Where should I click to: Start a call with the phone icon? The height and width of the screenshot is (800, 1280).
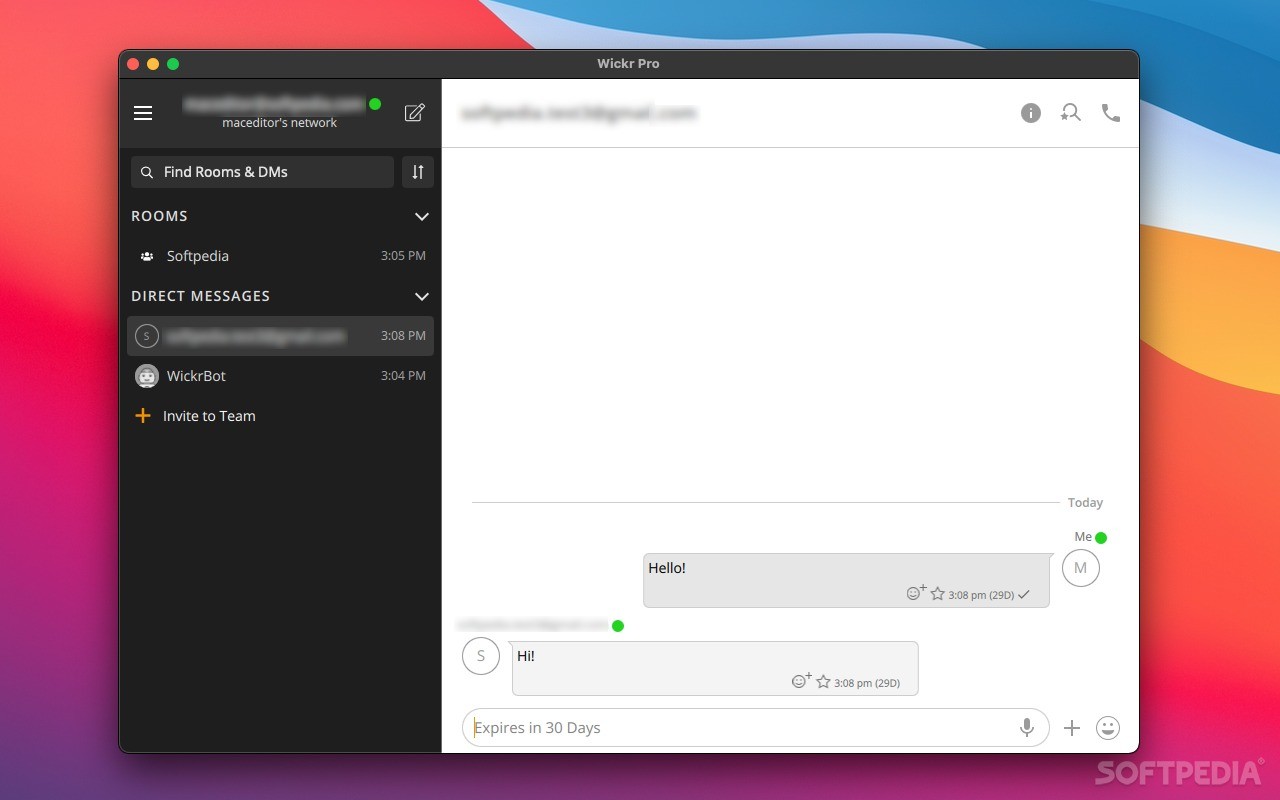coord(1110,112)
